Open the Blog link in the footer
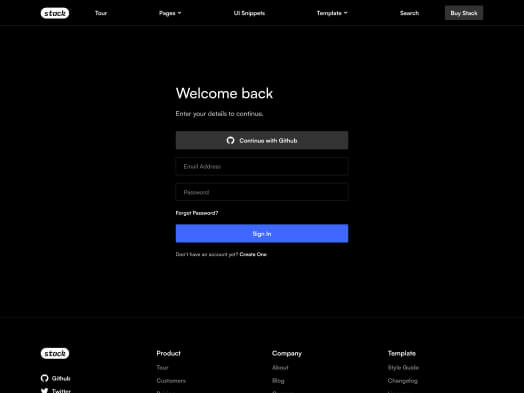Image resolution: width=524 pixels, height=393 pixels. (x=278, y=381)
